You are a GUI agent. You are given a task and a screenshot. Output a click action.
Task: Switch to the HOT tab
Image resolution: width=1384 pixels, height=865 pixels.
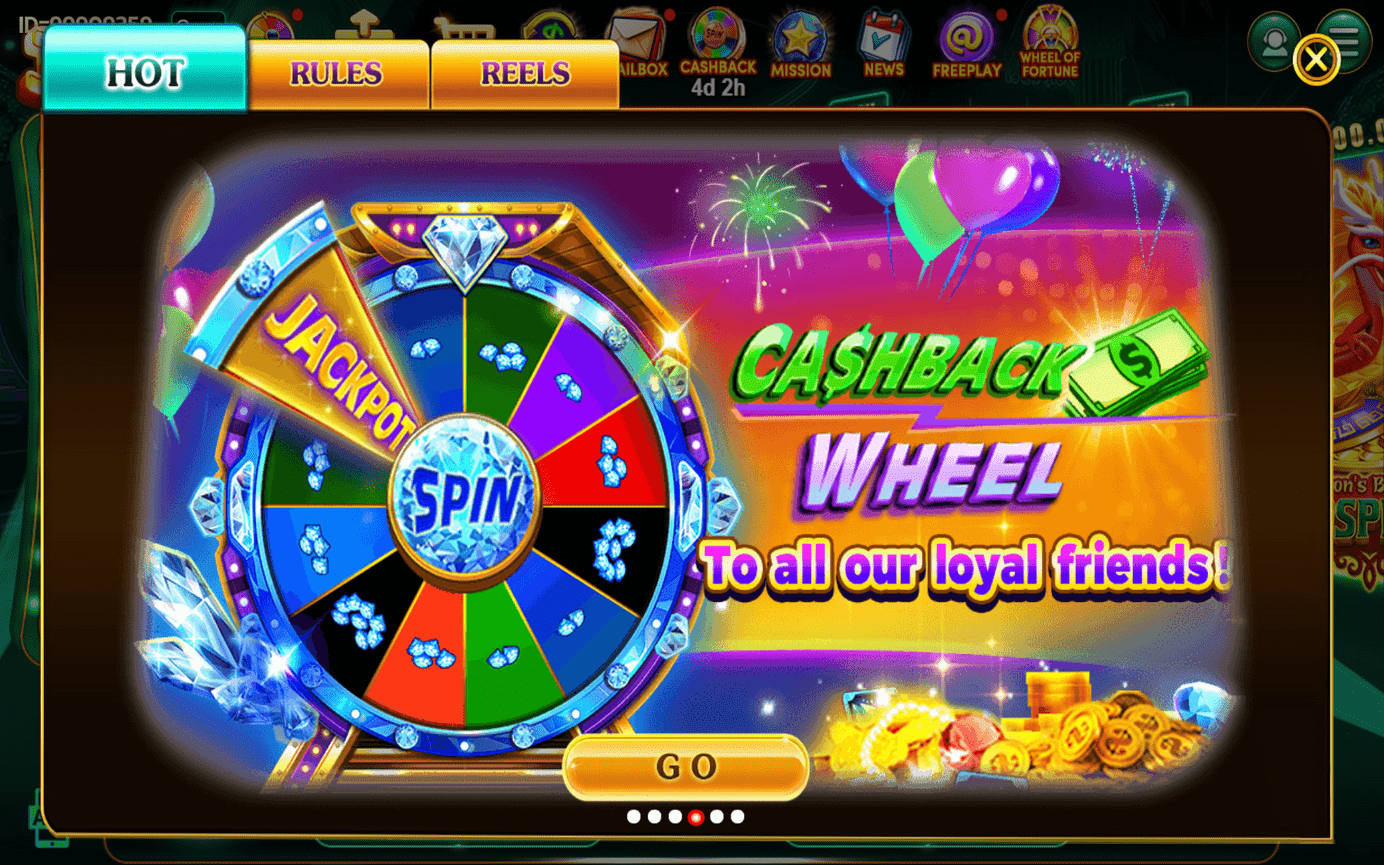145,69
